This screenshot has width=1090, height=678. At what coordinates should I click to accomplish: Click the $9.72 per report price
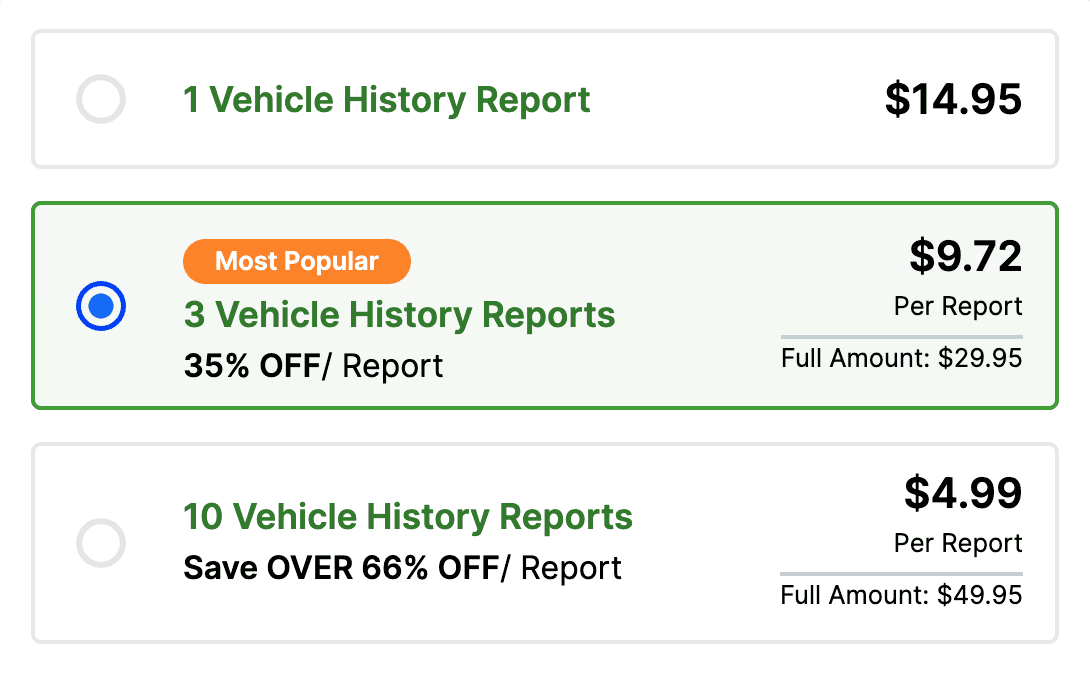965,257
